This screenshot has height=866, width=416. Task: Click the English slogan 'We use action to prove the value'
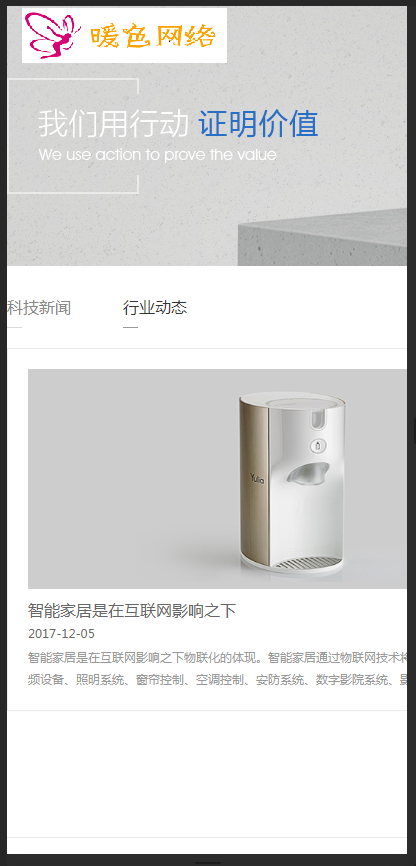point(157,155)
